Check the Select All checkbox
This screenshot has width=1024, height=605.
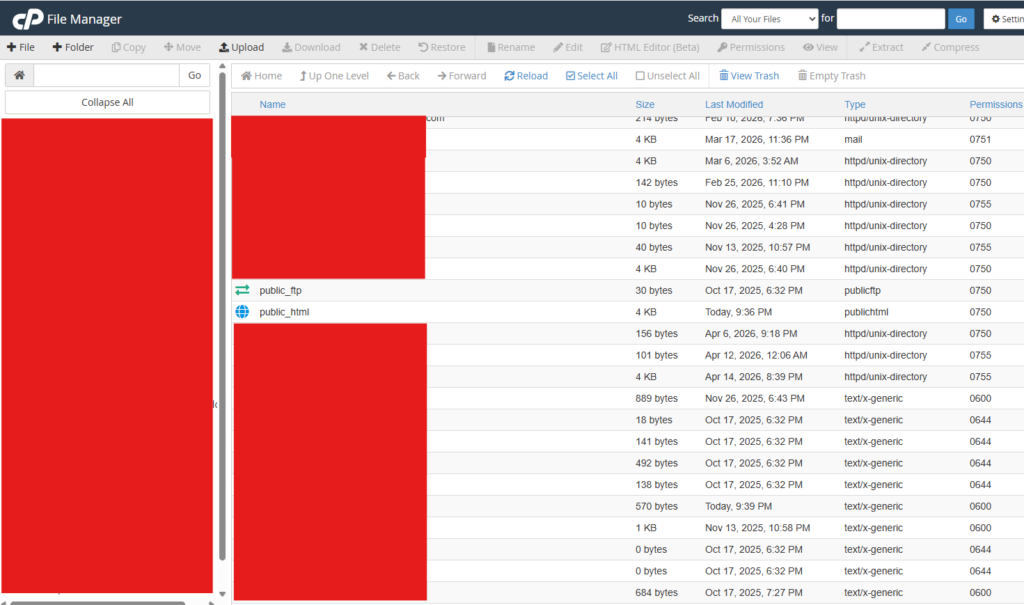(x=570, y=76)
